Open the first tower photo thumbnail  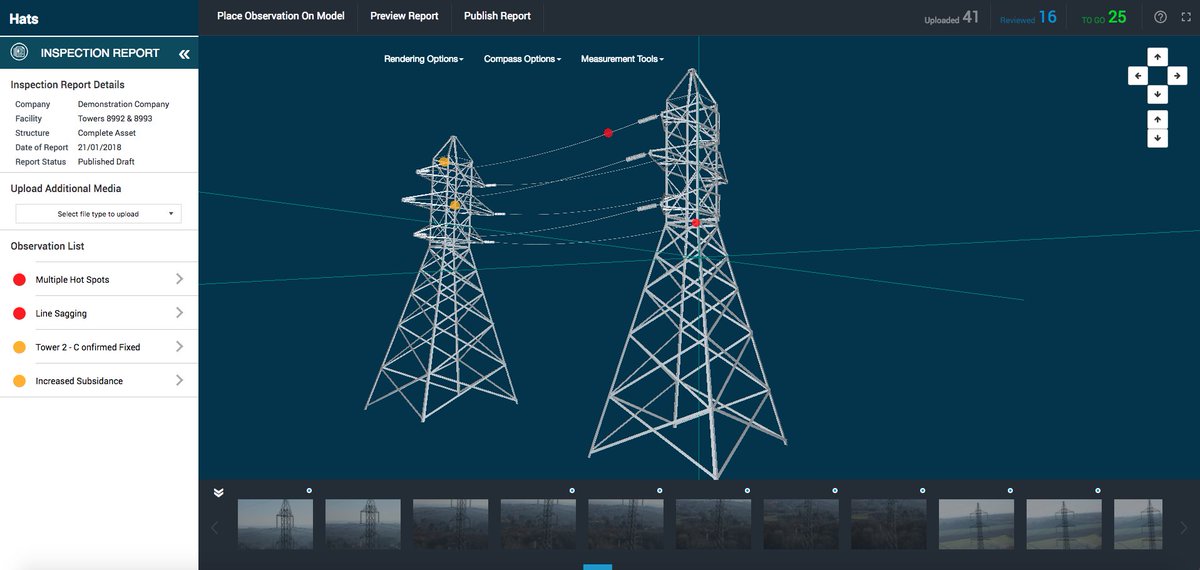tap(275, 524)
